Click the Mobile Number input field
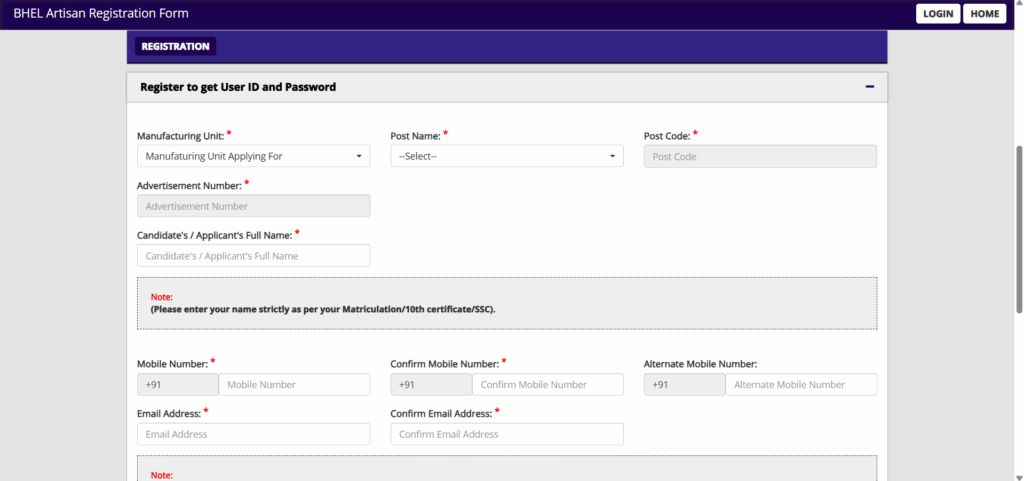The image size is (1024, 481). [x=295, y=384]
